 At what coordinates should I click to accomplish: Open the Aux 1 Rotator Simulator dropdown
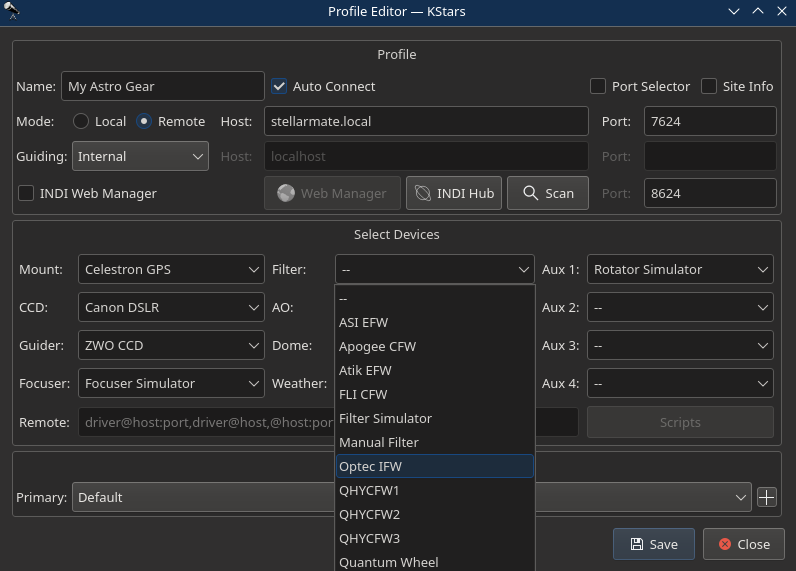[680, 270]
